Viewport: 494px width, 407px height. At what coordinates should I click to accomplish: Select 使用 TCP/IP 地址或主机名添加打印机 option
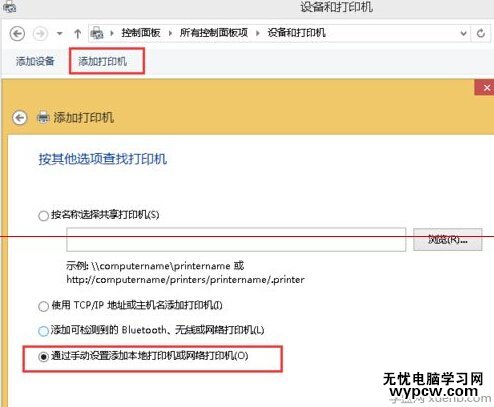pos(43,306)
